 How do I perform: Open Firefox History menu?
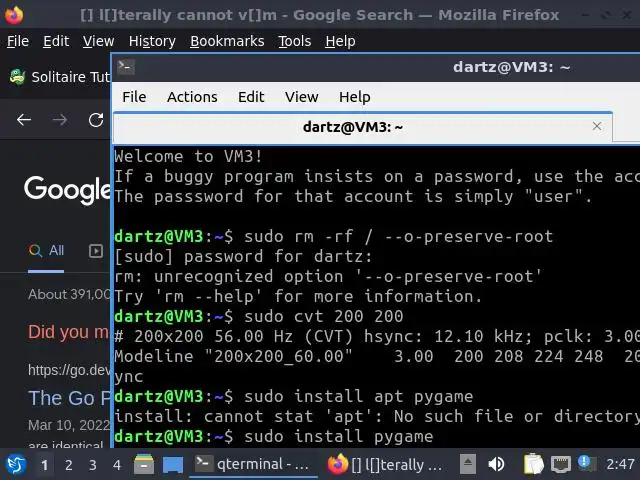click(x=152, y=41)
